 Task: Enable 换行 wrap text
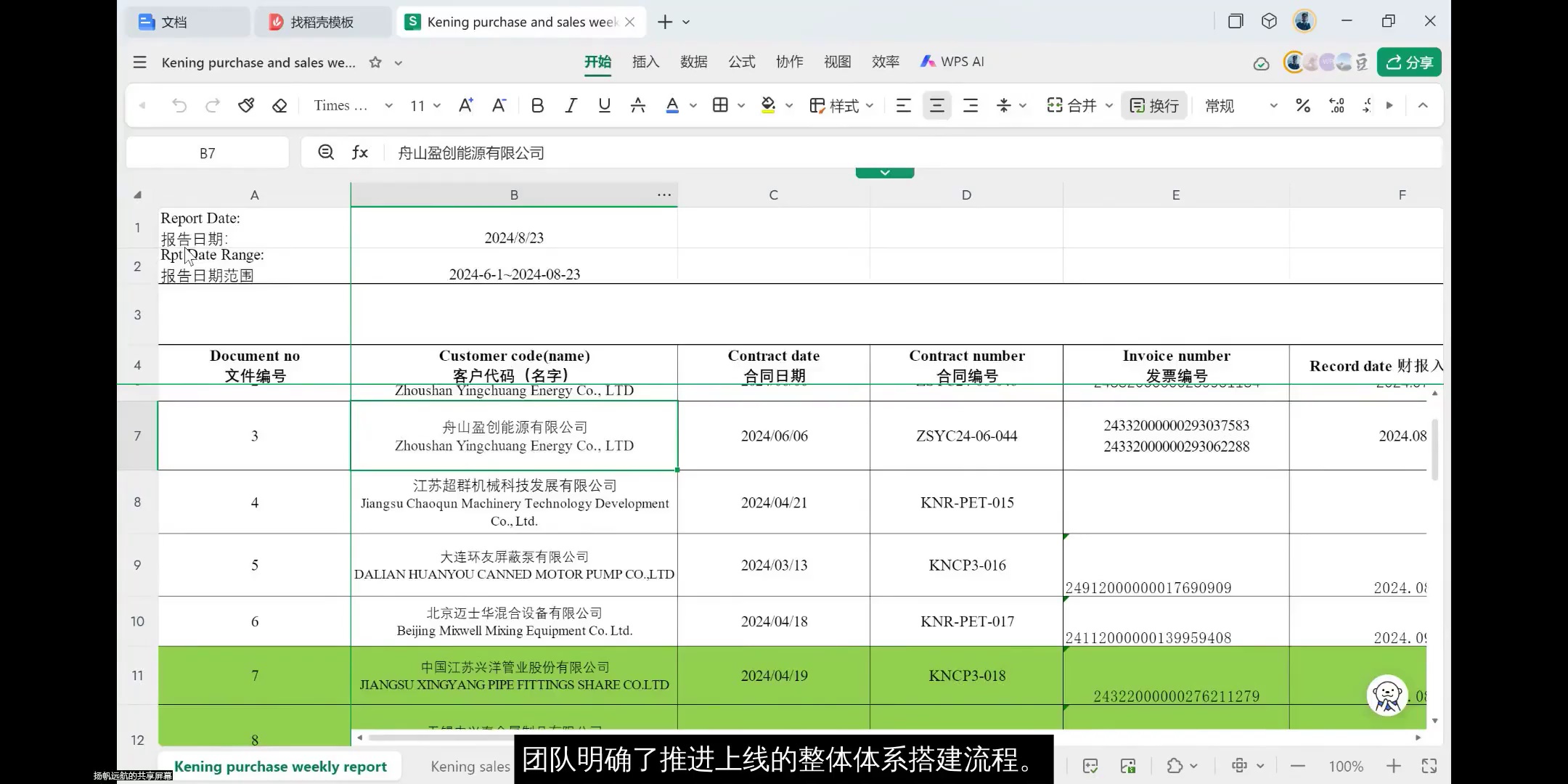point(1153,105)
